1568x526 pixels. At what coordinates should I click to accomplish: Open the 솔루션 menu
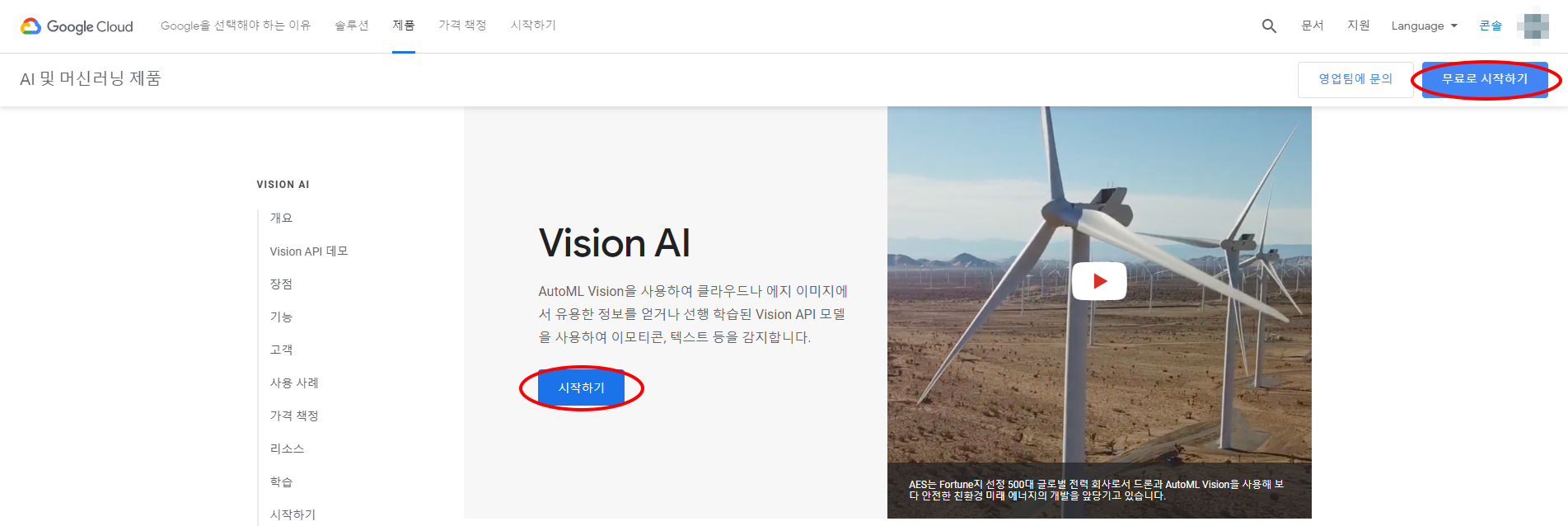click(x=352, y=26)
